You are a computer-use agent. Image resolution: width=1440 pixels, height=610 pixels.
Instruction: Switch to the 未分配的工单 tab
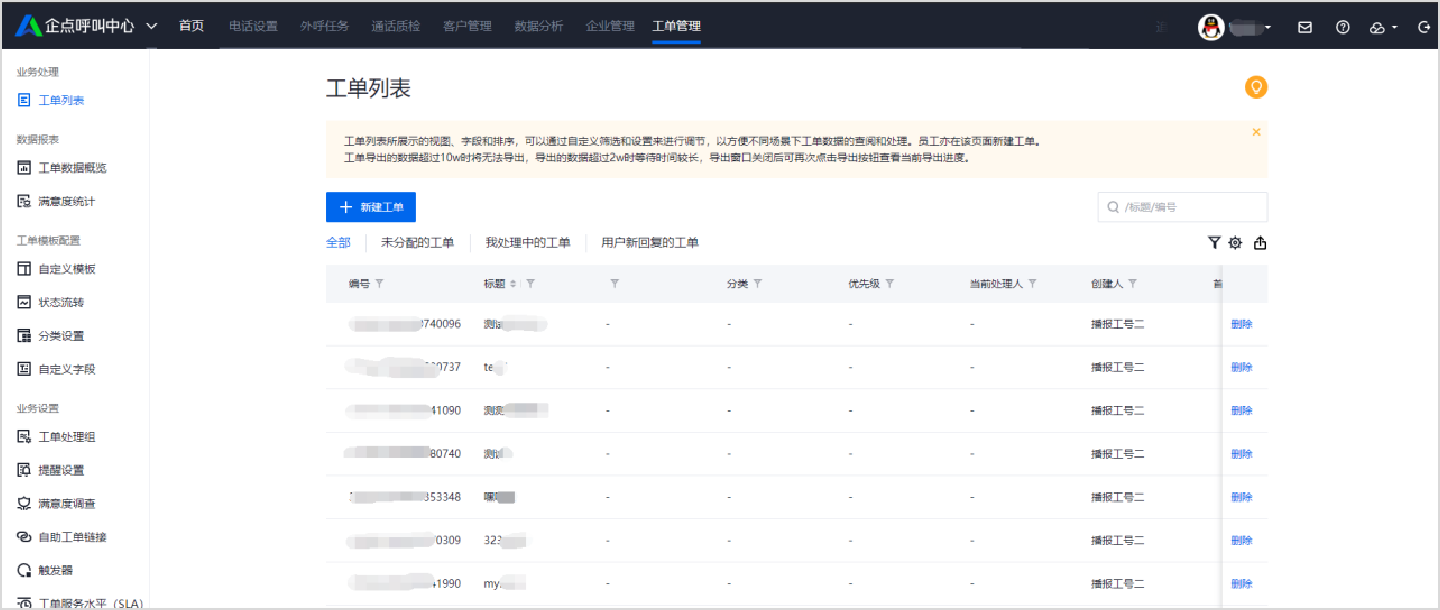pos(417,243)
